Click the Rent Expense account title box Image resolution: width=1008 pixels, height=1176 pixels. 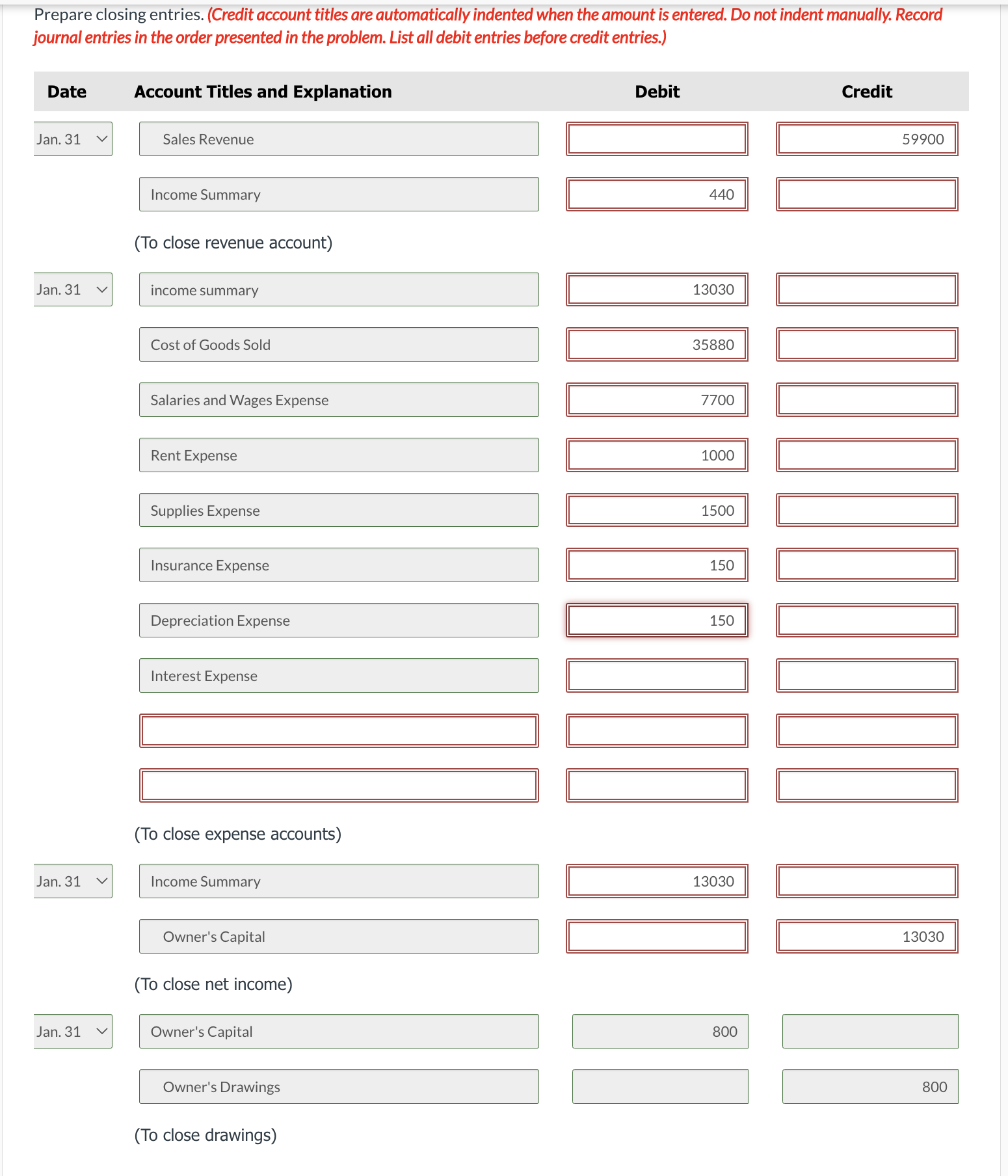pyautogui.click(x=338, y=455)
